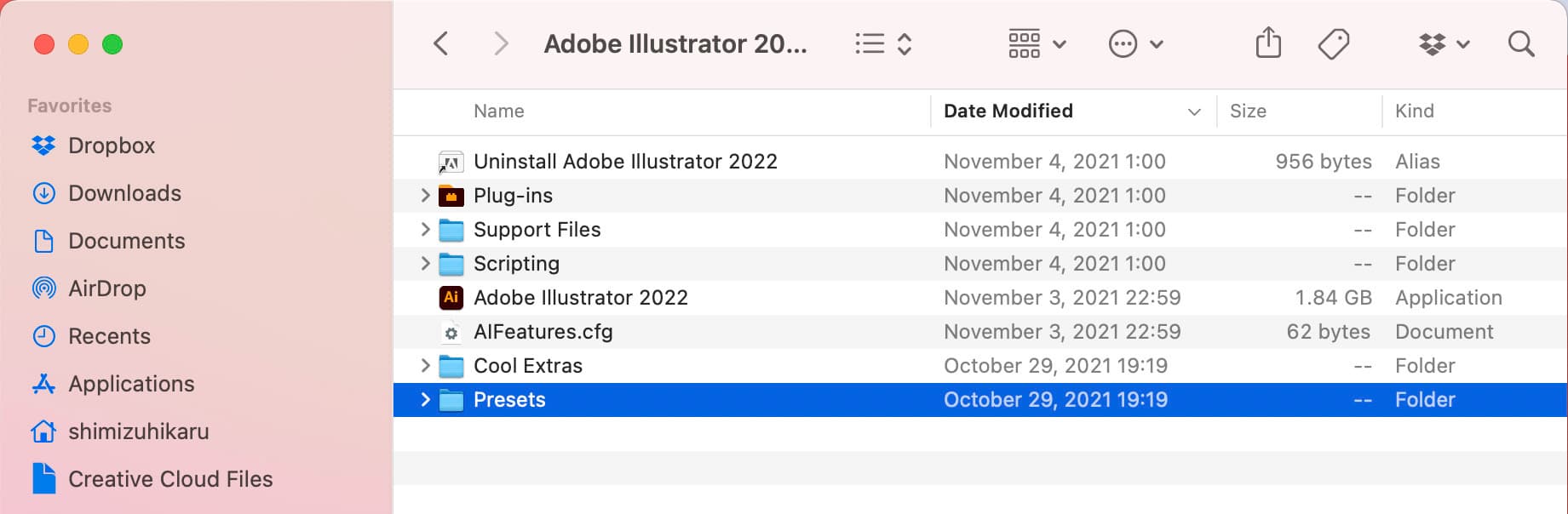Open the More actions ellipsis dropdown
Viewport: 1568px width, 514px height.
click(x=1135, y=43)
